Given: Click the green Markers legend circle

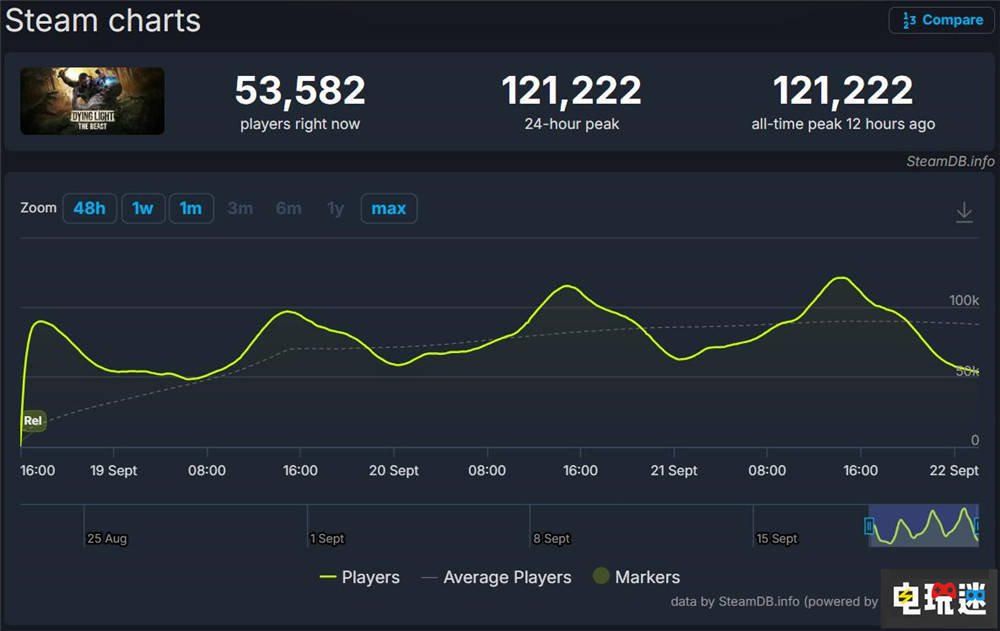Looking at the screenshot, I should coord(601,576).
